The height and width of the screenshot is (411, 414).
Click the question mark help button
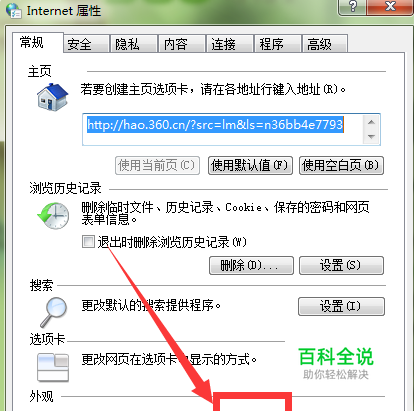(x=352, y=7)
